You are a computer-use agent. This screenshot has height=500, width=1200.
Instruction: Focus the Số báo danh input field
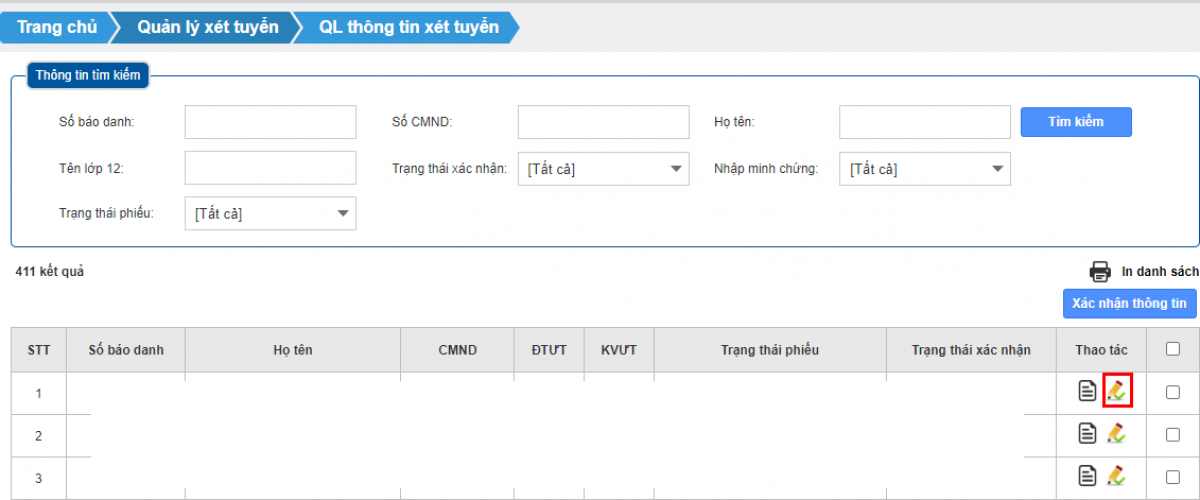pos(270,122)
